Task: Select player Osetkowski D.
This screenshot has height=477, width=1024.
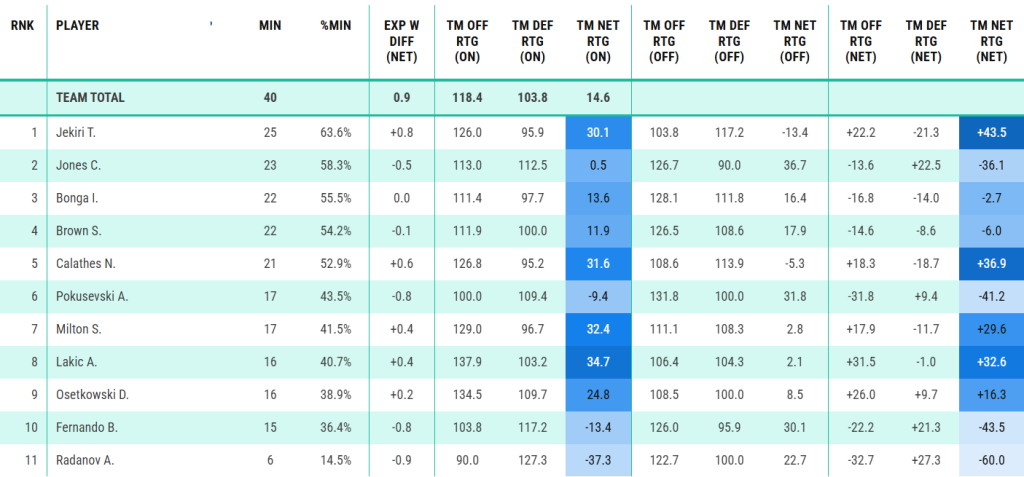Action: click(93, 394)
